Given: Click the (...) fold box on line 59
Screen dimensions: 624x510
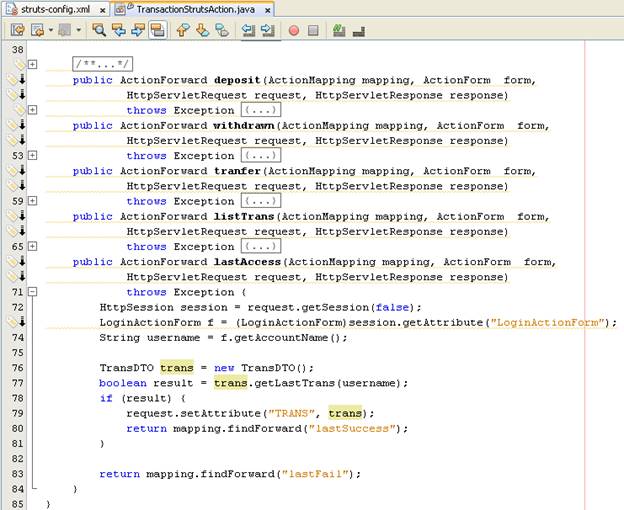Looking at the screenshot, I should click(x=261, y=200).
